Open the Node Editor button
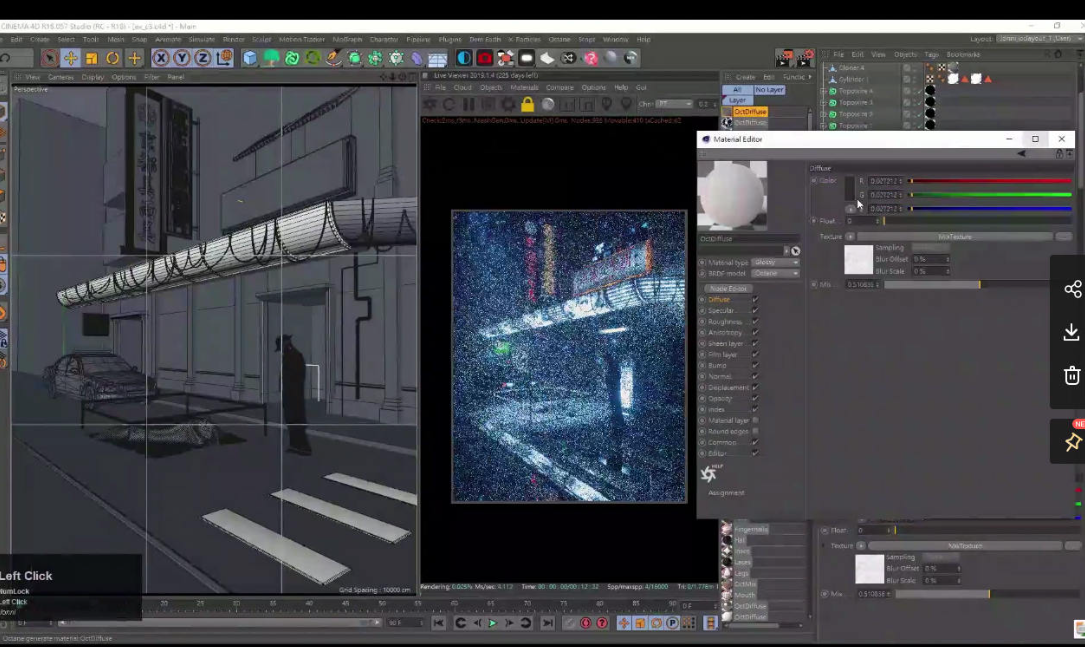This screenshot has width=1085, height=647. (728, 289)
